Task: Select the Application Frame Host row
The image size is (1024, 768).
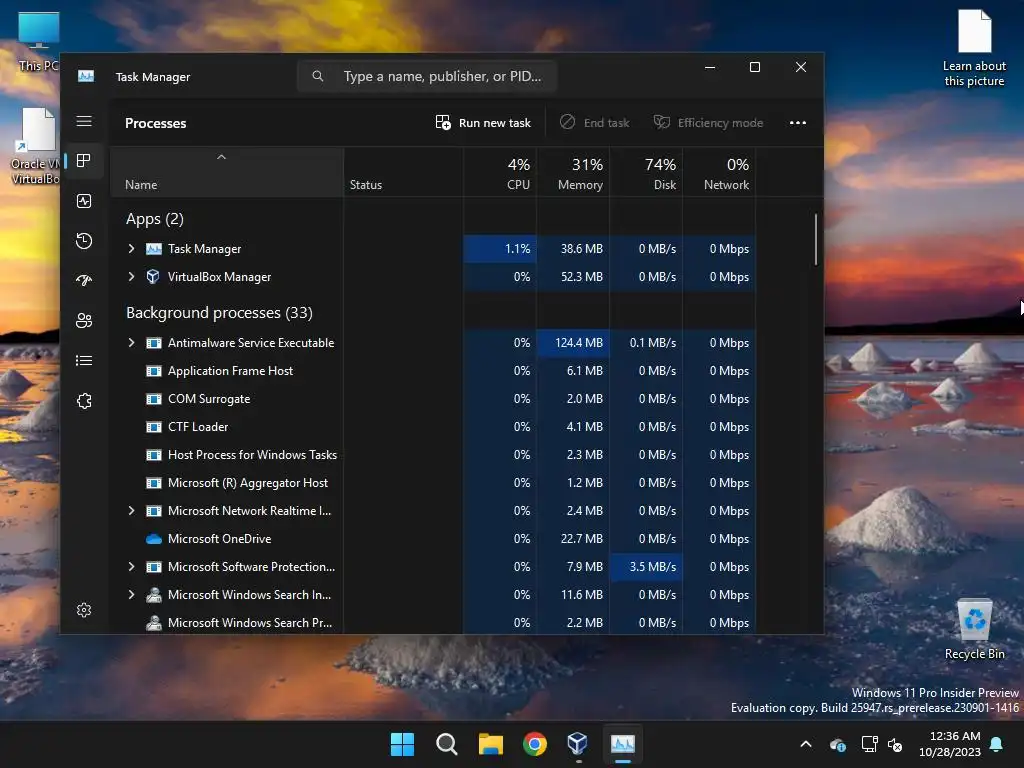Action: click(434, 371)
